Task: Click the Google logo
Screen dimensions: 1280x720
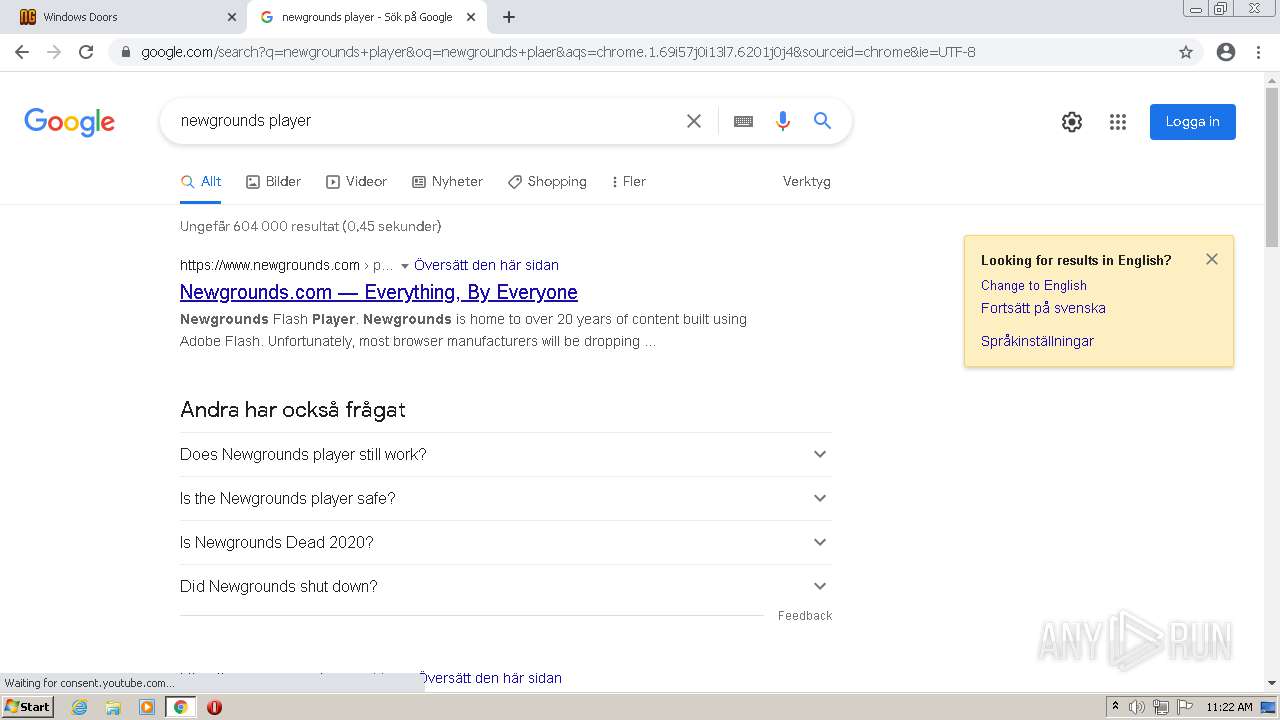Action: (70, 122)
